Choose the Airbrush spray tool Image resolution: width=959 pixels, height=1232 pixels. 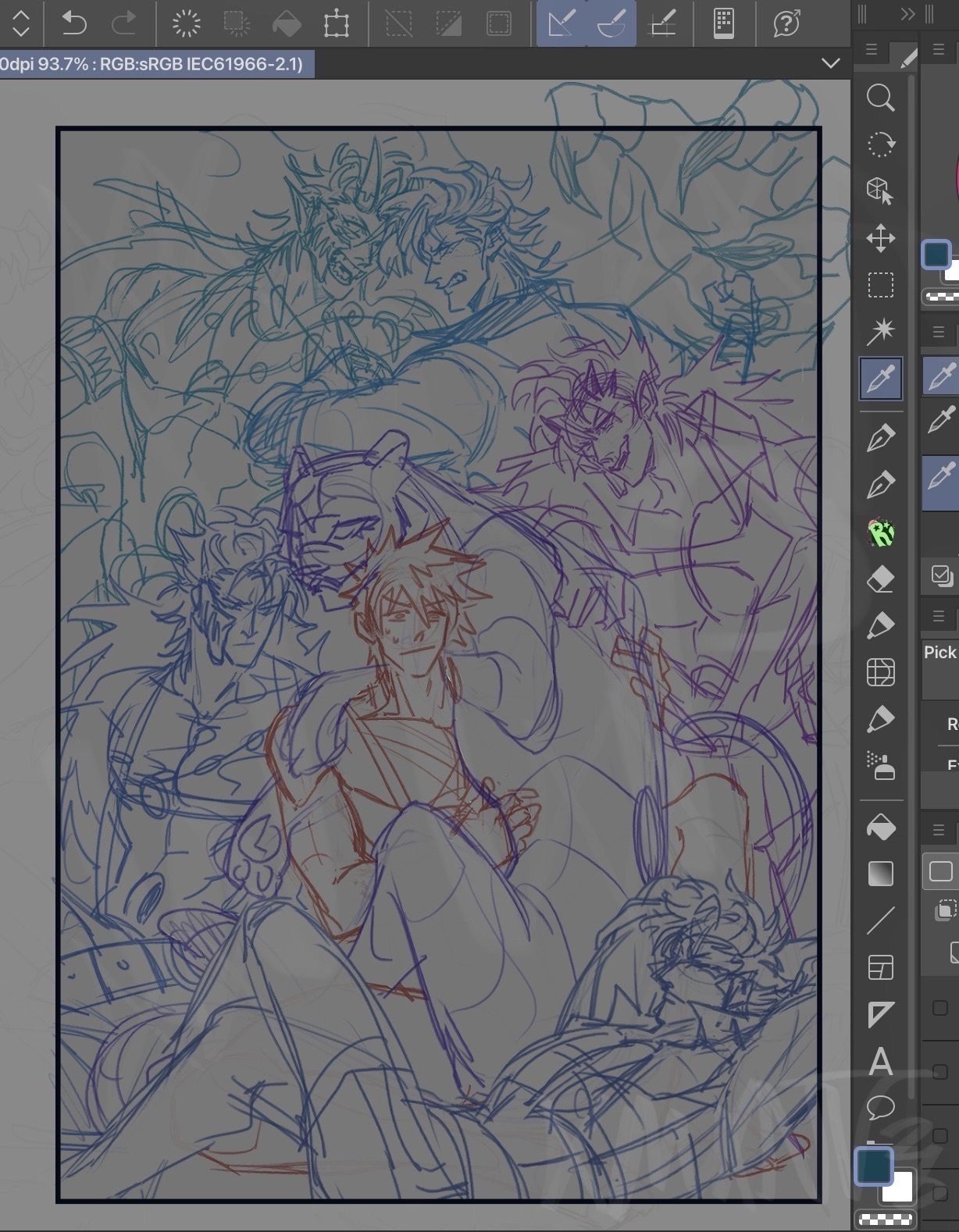[880, 766]
